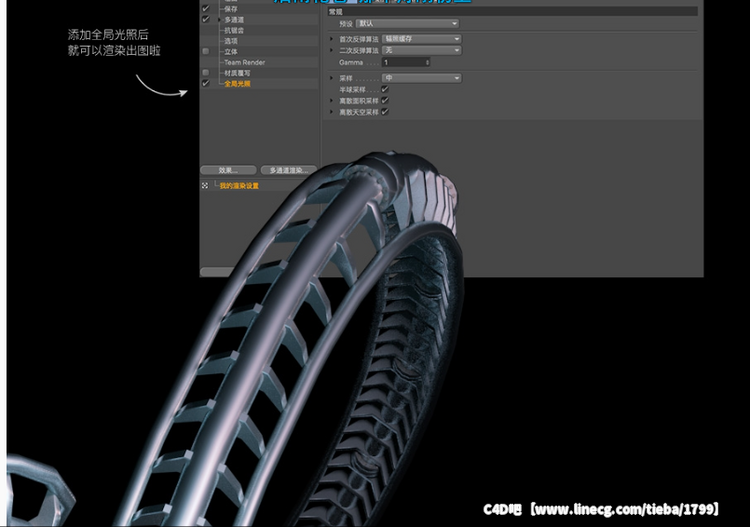Click the 常规 (General) tab header
The image size is (750, 527).
(512, 11)
